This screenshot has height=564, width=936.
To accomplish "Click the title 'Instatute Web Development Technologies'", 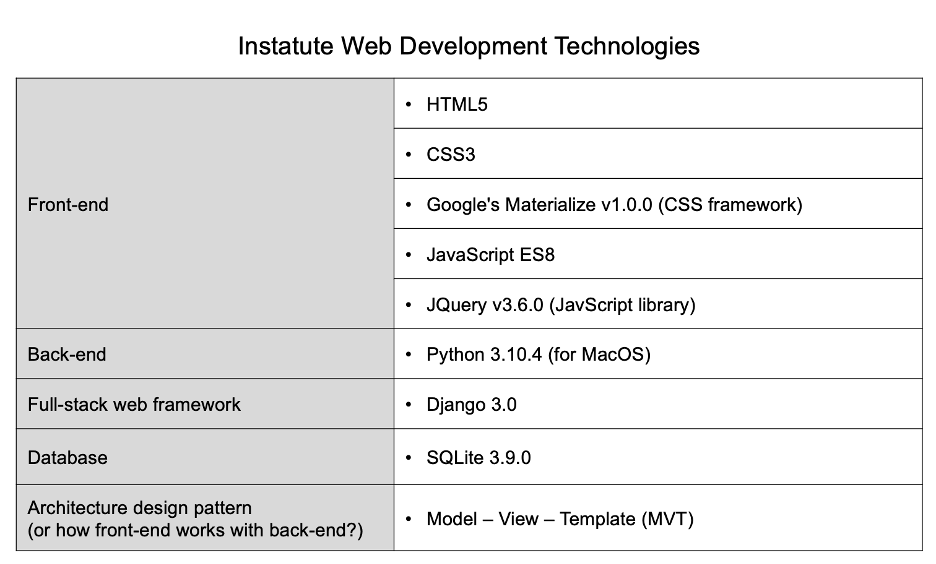I will click(x=469, y=47).
